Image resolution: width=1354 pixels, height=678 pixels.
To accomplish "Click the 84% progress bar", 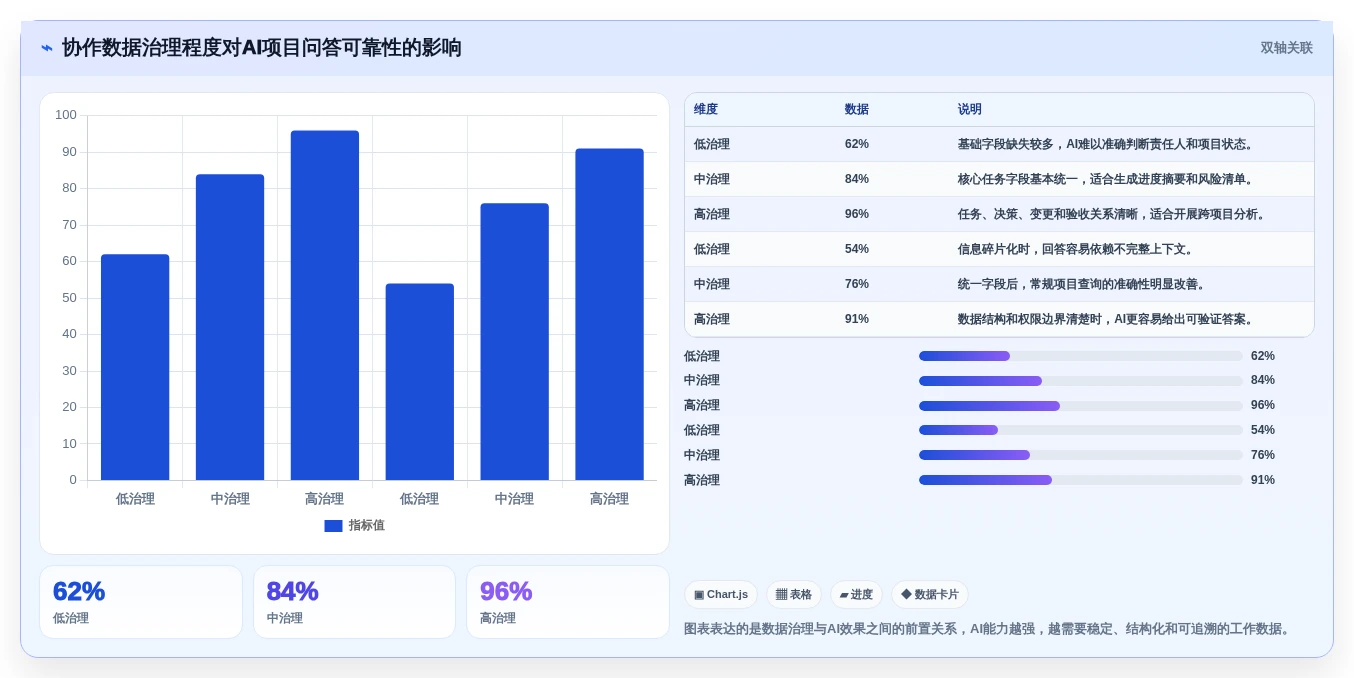I will coord(1081,381).
